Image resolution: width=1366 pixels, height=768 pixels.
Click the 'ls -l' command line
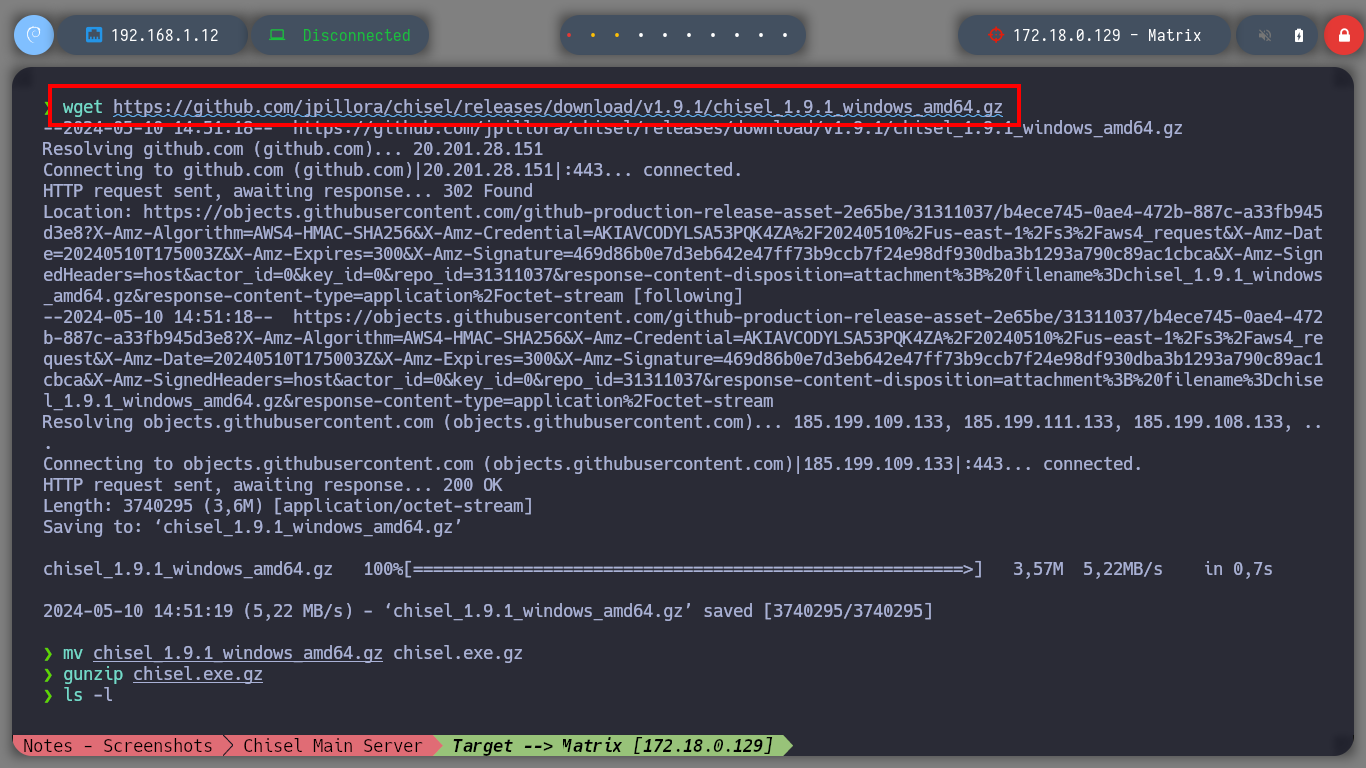click(x=87, y=695)
